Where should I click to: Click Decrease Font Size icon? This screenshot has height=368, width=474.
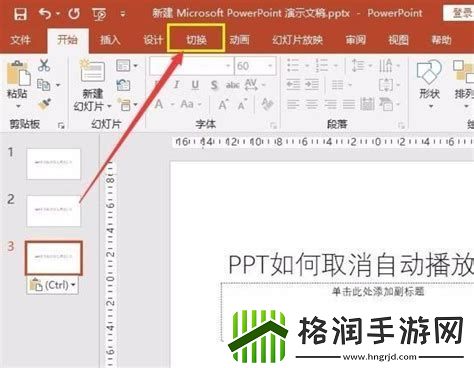[x=242, y=105]
